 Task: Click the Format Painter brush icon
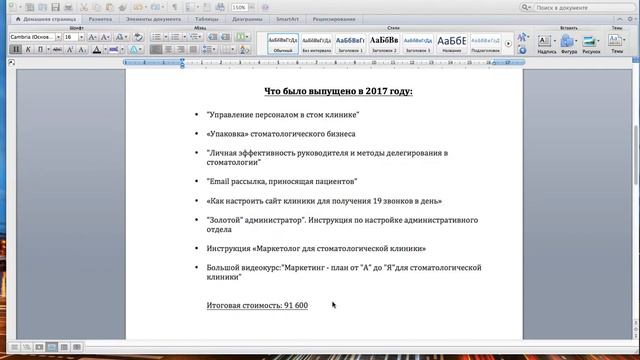[122, 7]
